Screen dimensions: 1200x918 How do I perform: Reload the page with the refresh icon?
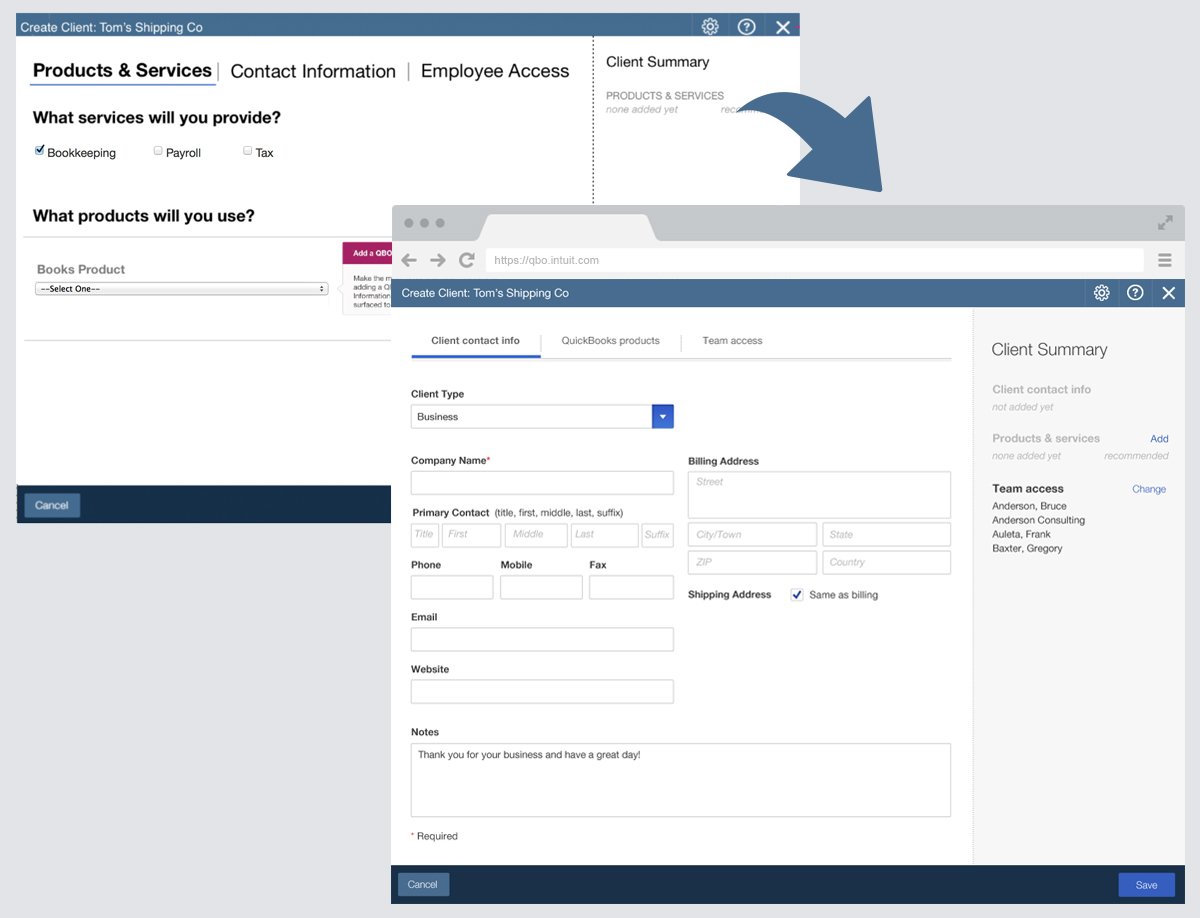click(x=466, y=260)
